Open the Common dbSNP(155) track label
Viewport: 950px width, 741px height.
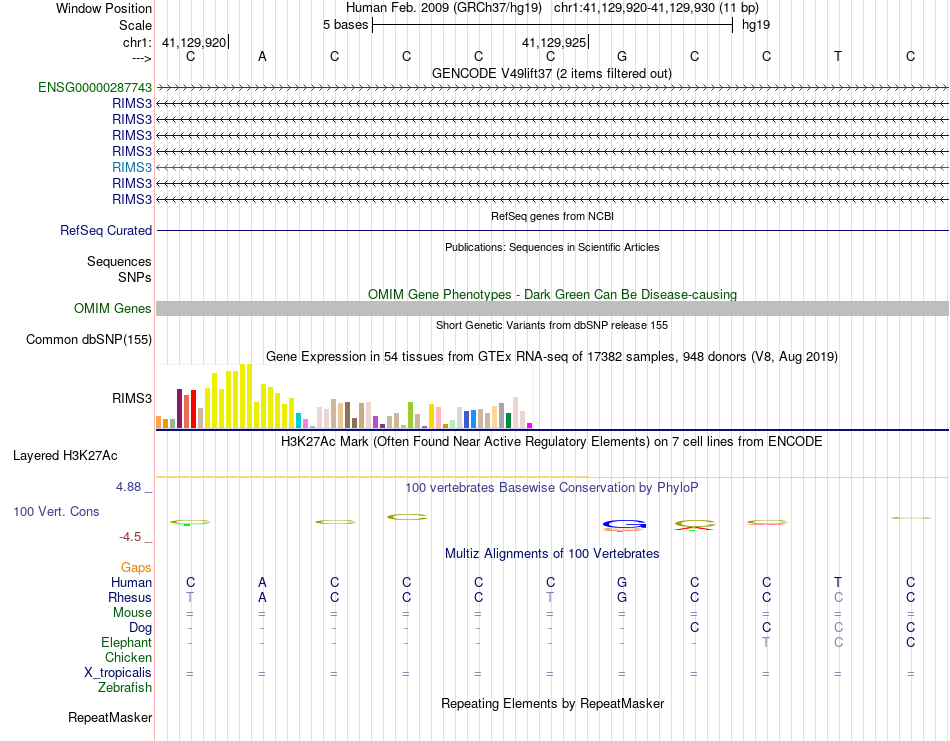[89, 339]
